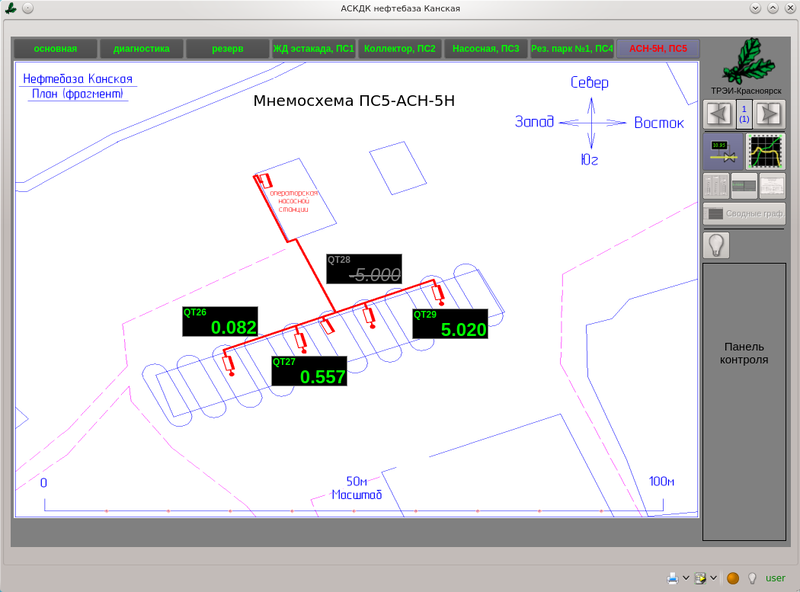Image resolution: width=800 pixels, height=592 pixels.
Task: Click the export icon with yellow arrow
Action: pos(701,578)
